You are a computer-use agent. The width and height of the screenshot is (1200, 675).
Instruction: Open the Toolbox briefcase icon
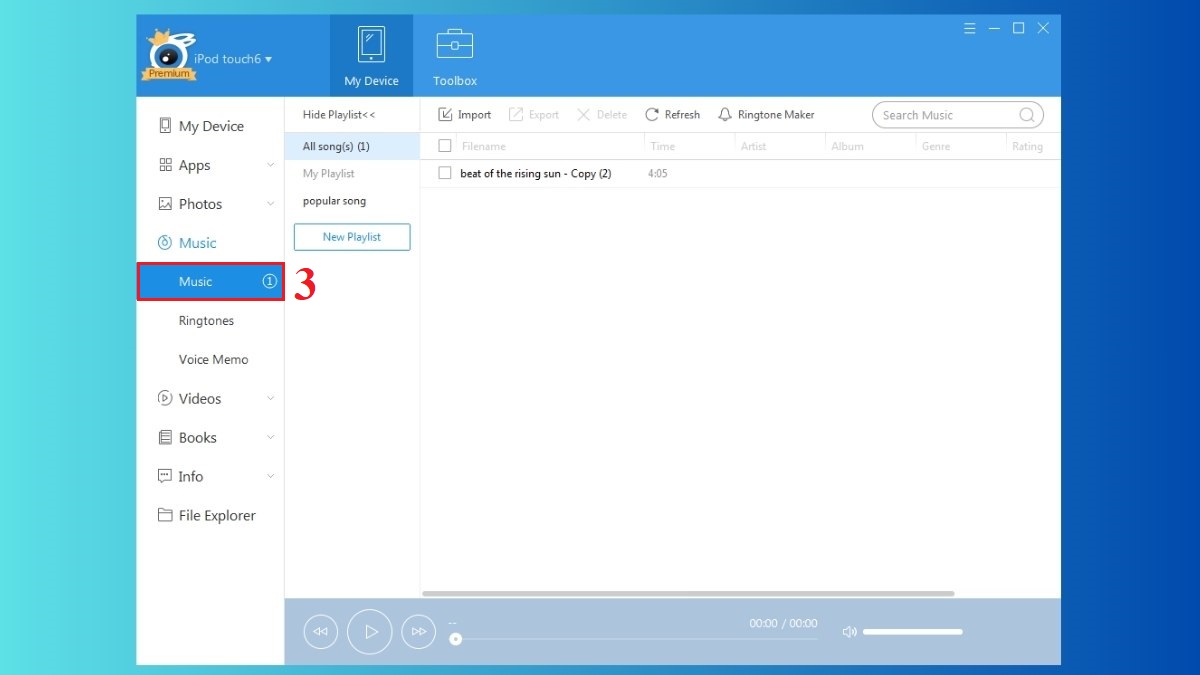[x=455, y=45]
